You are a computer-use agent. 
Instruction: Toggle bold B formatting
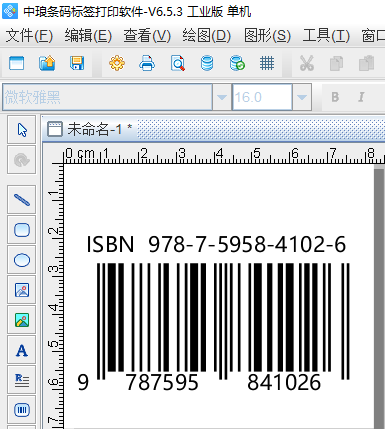click(335, 97)
